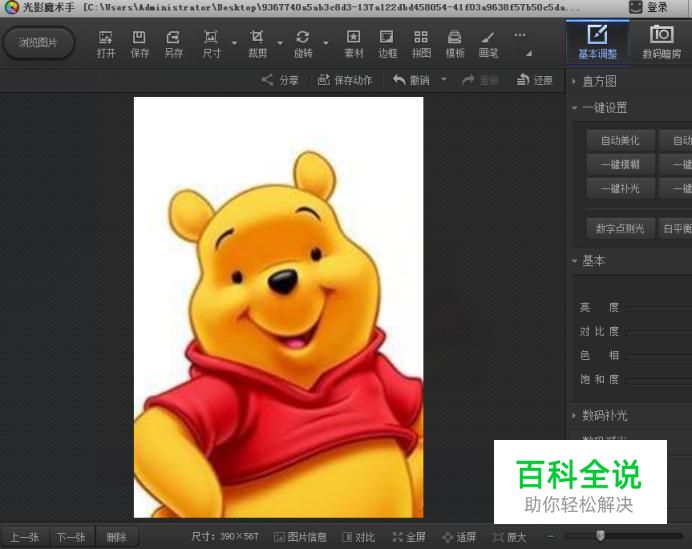Open the more tools ellipsis menu
692x549 pixels.
pos(520,35)
